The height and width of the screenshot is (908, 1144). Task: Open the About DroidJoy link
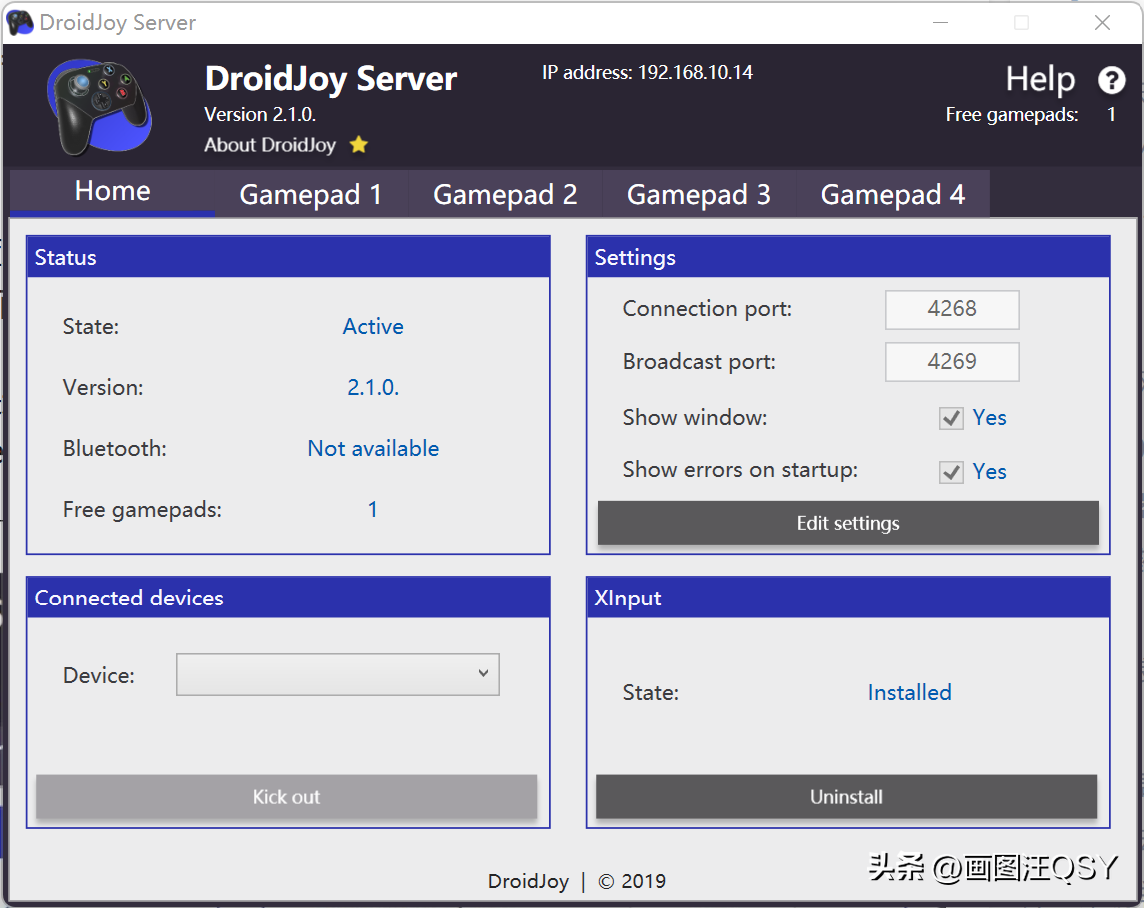click(x=270, y=144)
